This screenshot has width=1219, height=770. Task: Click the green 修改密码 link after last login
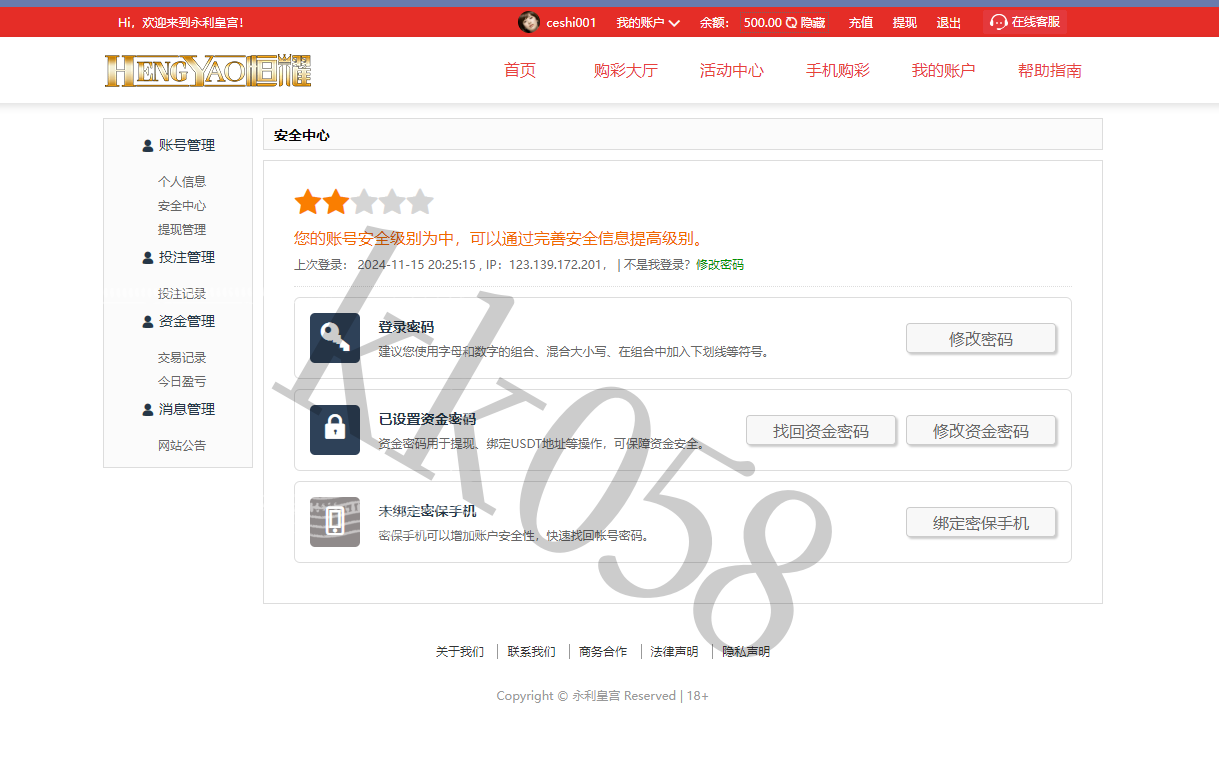tap(720, 265)
